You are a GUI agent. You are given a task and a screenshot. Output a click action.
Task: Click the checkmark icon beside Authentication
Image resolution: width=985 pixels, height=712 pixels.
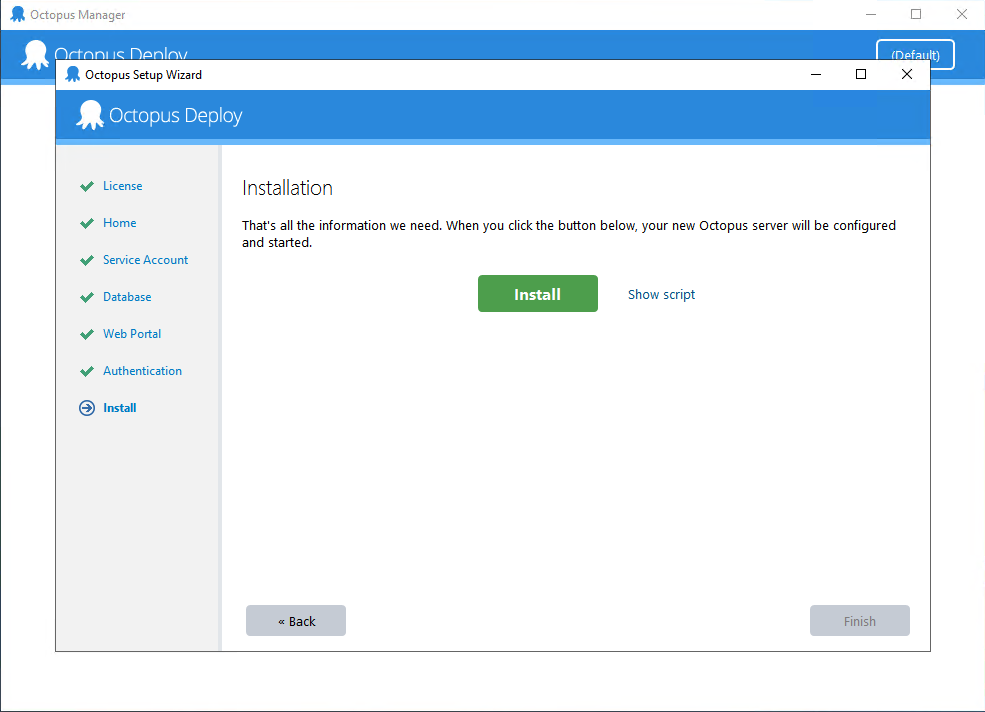click(x=87, y=372)
